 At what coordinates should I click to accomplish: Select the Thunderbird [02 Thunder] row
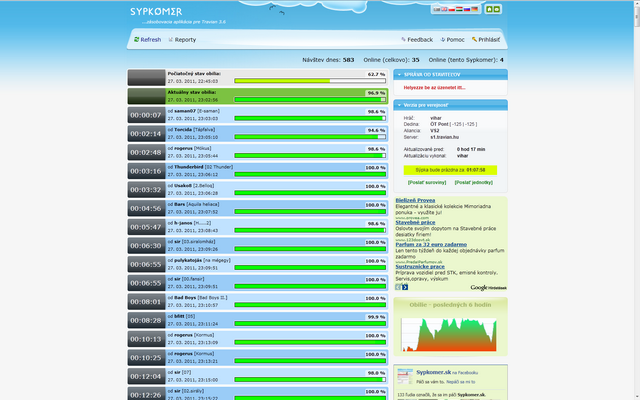[x=258, y=171]
